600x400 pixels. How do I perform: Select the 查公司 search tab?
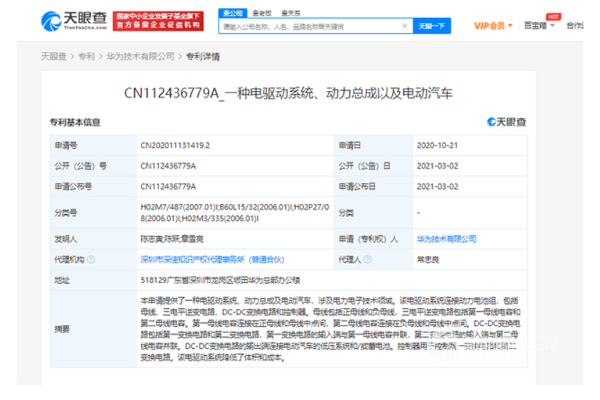(x=233, y=13)
